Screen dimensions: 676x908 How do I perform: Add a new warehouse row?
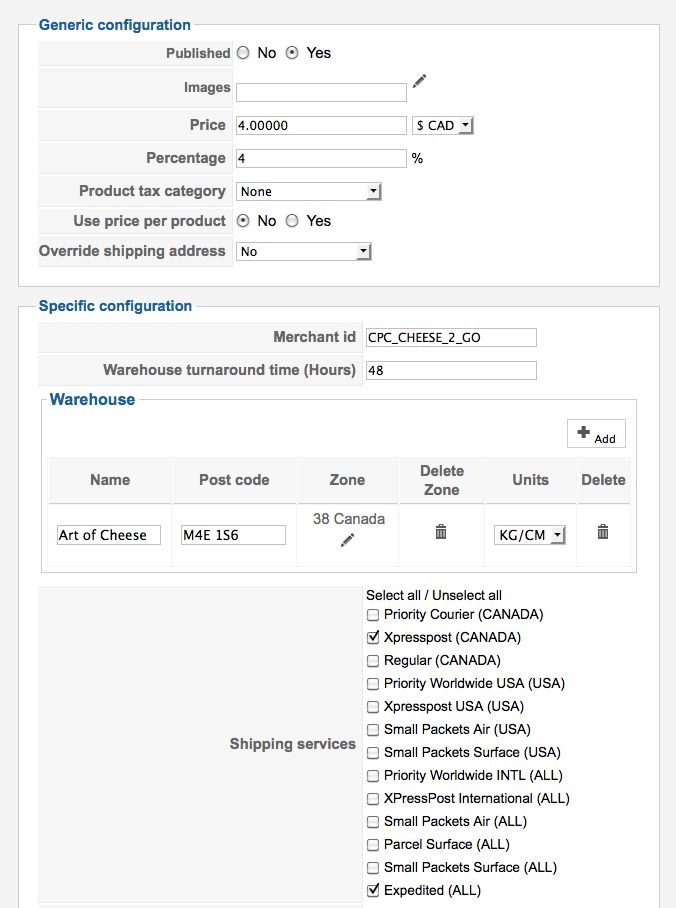(596, 434)
